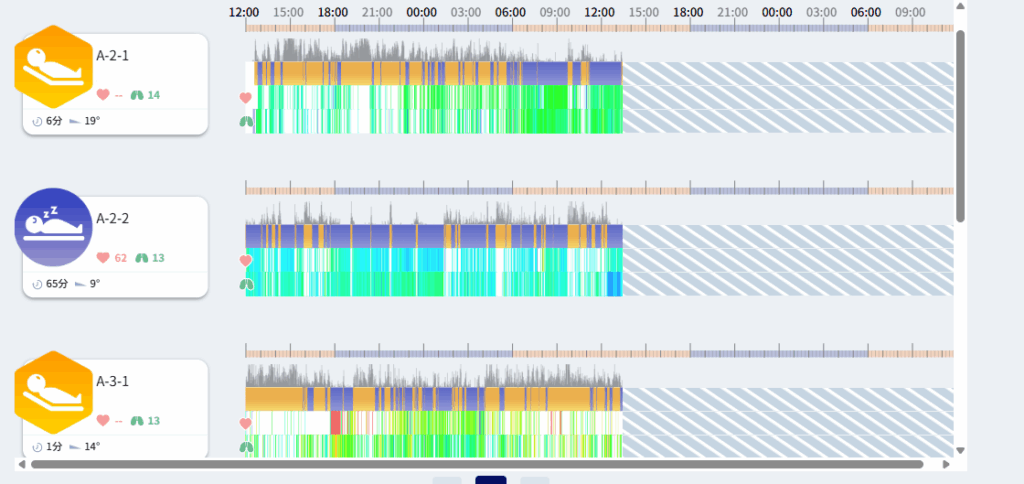This screenshot has height=484, width=1024.
Task: Click the bed angle icon in A-3-1 card
Action: 75,447
